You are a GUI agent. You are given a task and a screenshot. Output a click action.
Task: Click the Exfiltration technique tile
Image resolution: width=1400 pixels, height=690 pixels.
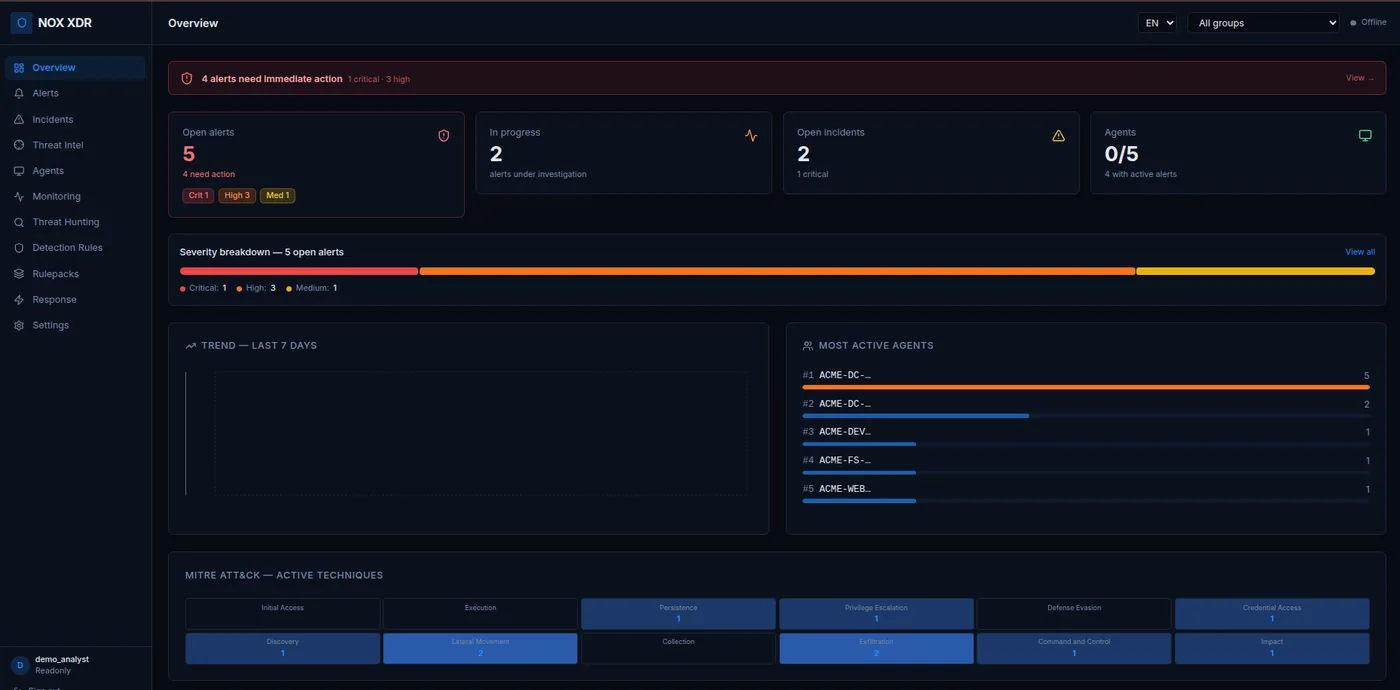pos(876,648)
